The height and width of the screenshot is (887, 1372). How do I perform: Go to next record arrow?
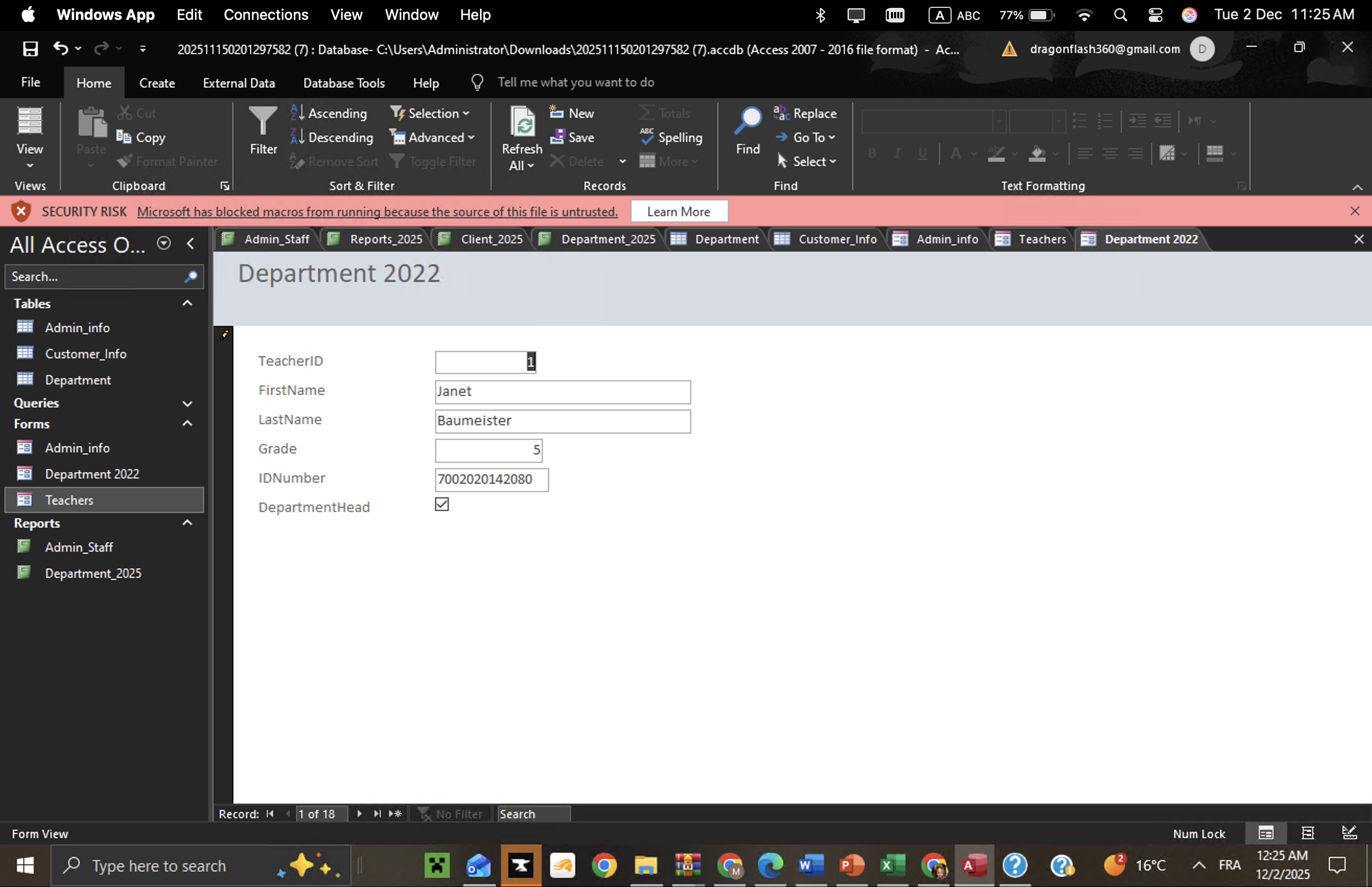coord(359,813)
